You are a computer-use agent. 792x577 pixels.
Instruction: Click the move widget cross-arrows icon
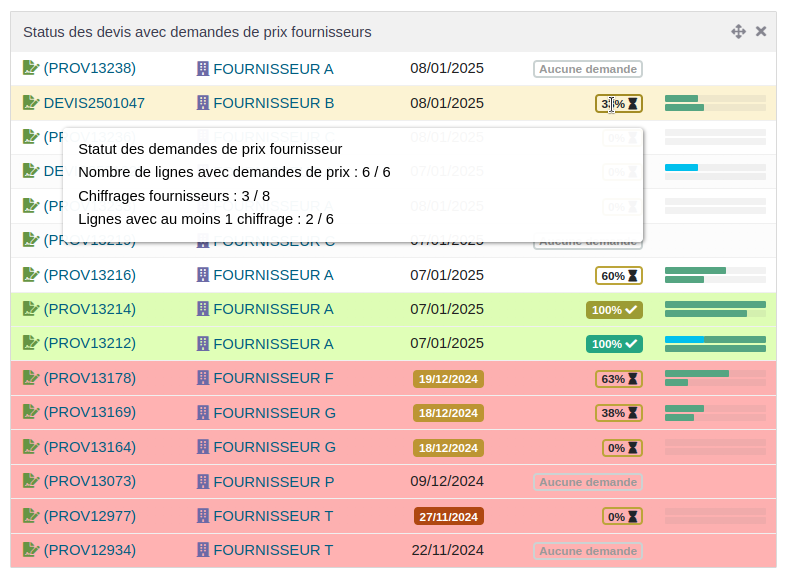[738, 32]
